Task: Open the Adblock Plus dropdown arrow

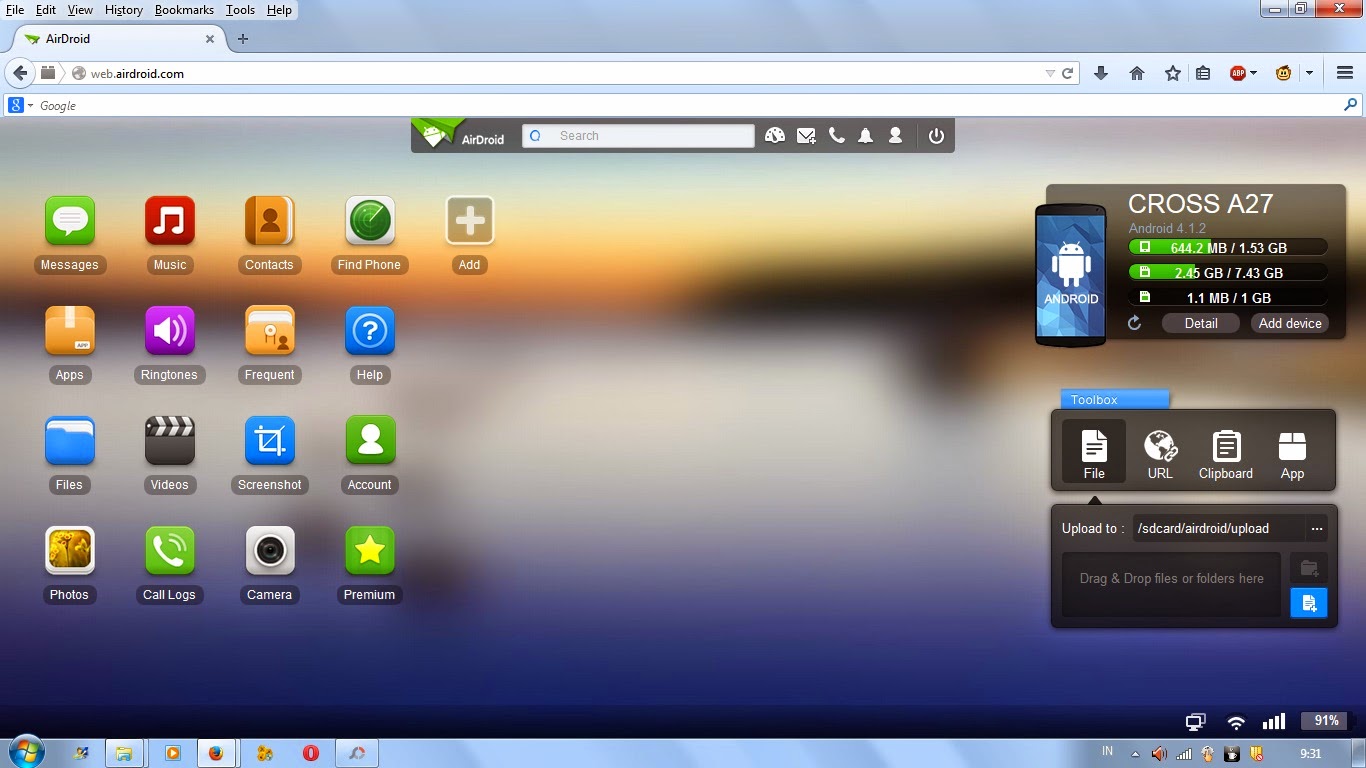Action: pyautogui.click(x=1253, y=73)
